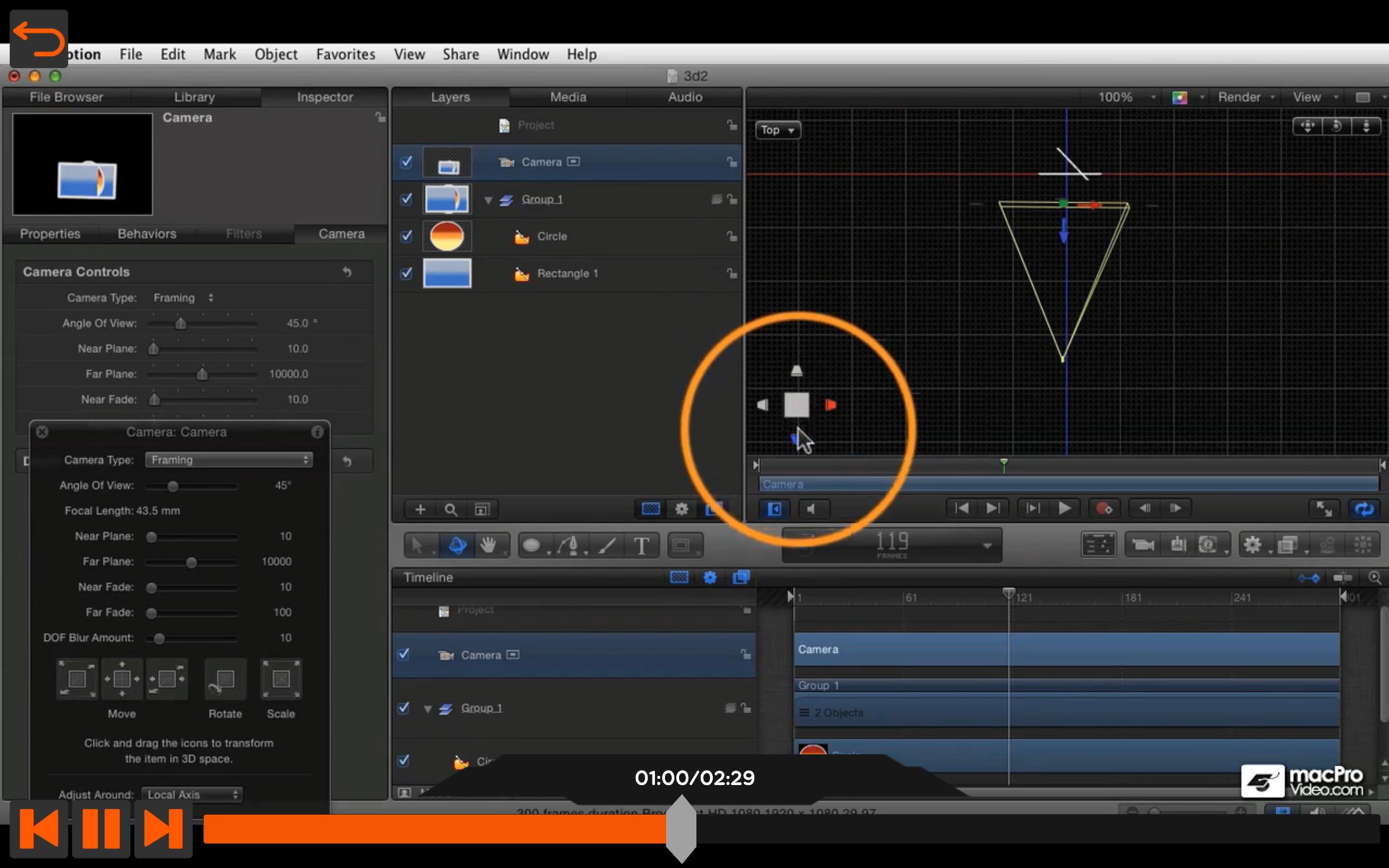Click the info button in Camera HUD
This screenshot has width=1389, height=868.
[317, 432]
